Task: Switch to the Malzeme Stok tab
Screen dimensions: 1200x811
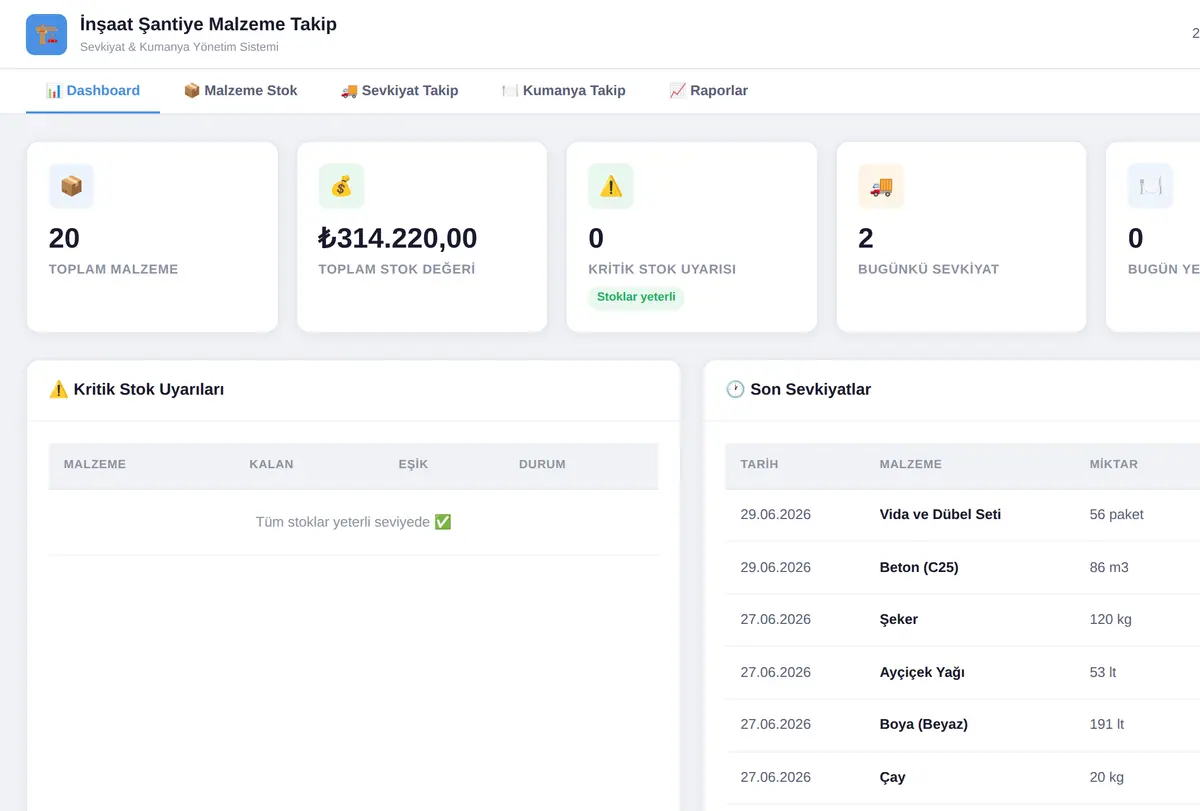Action: (241, 91)
